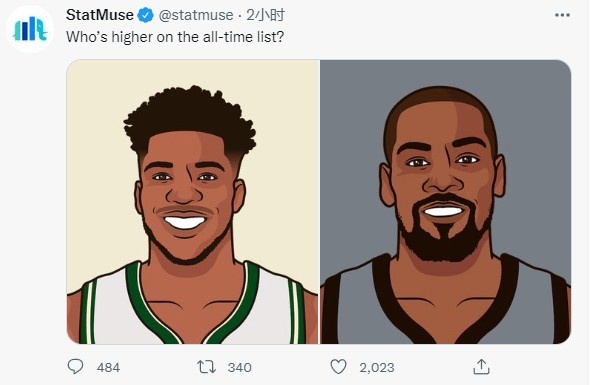Click the @statmuse handle
Viewport: 591px width, 385px height.
pyautogui.click(x=196, y=15)
